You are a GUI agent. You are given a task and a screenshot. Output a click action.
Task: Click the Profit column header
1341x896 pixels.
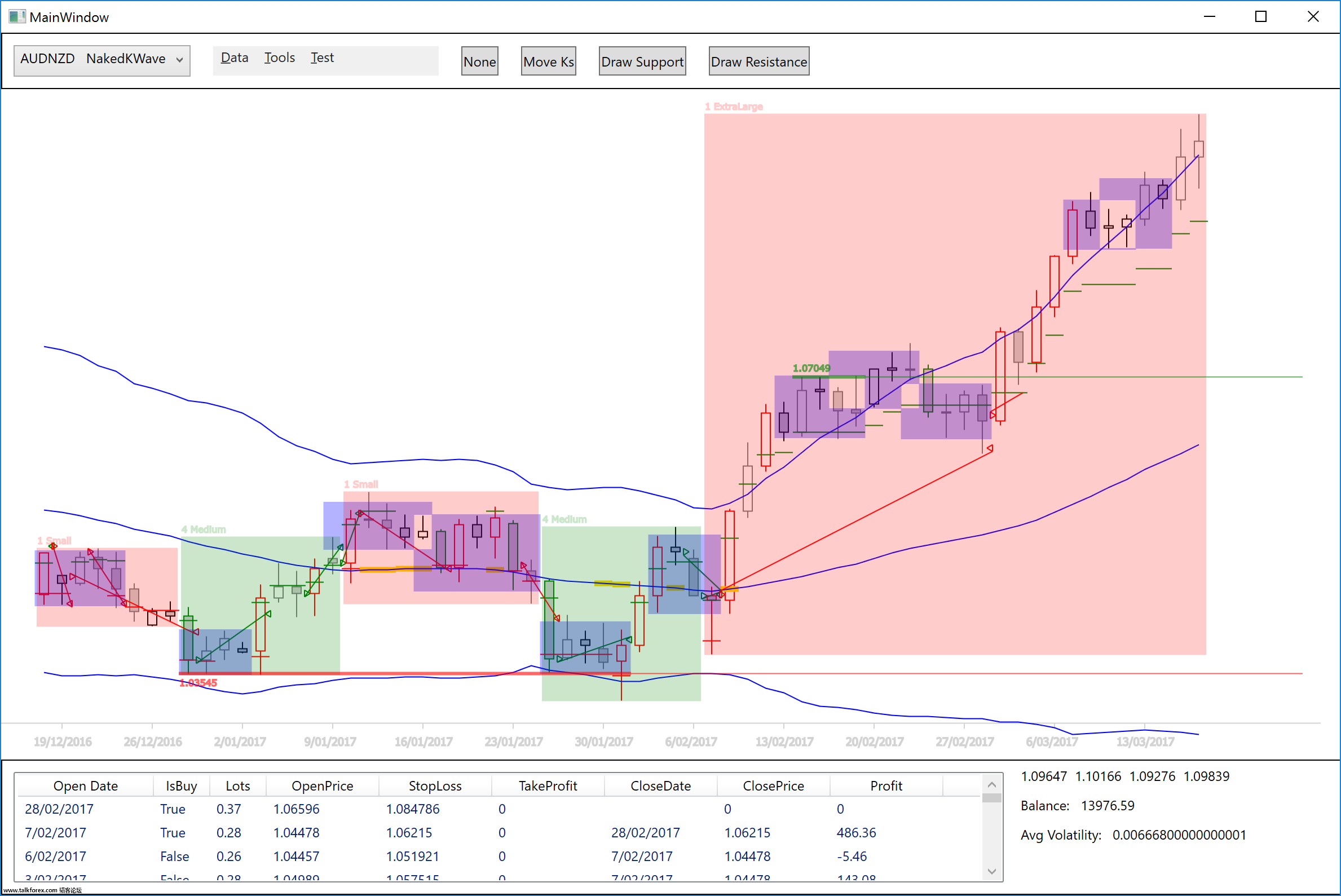(886, 786)
